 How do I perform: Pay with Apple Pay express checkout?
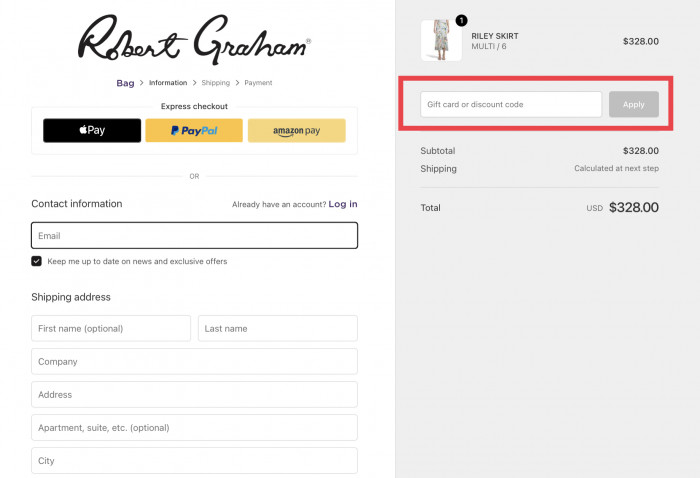coord(92,130)
